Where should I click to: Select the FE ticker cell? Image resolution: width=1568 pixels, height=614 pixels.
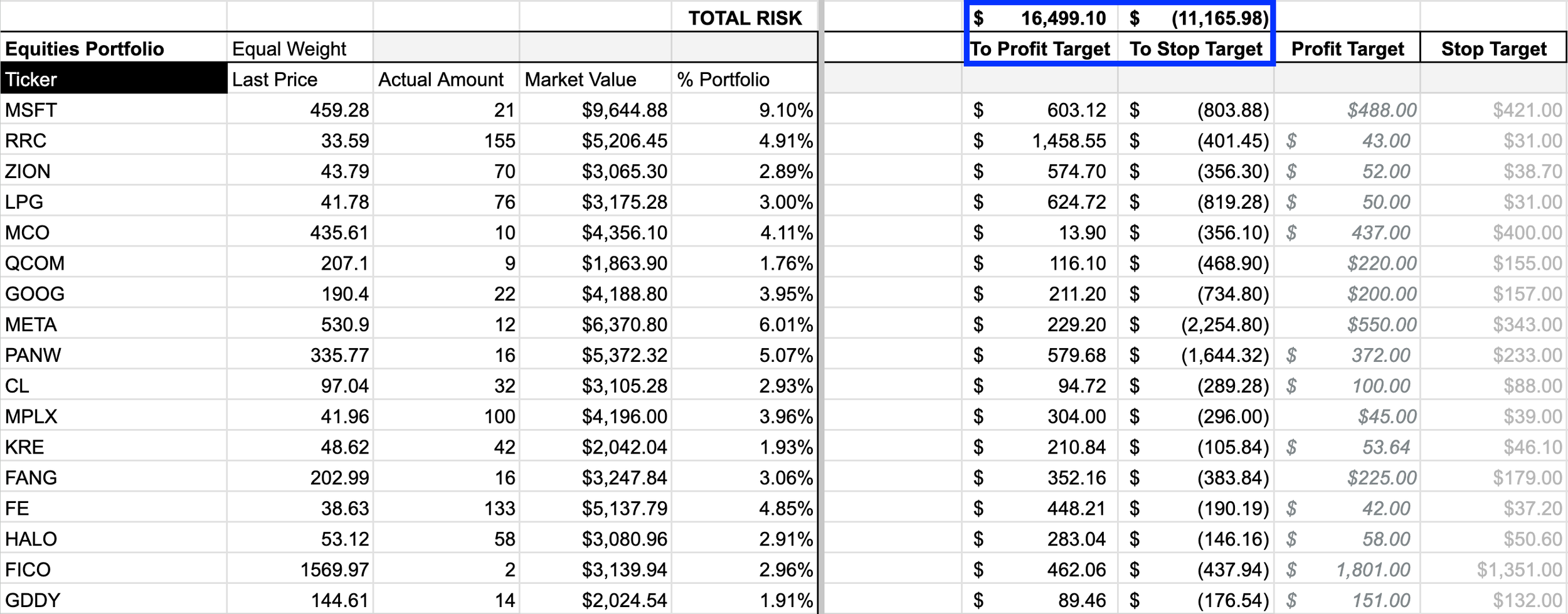[114, 508]
